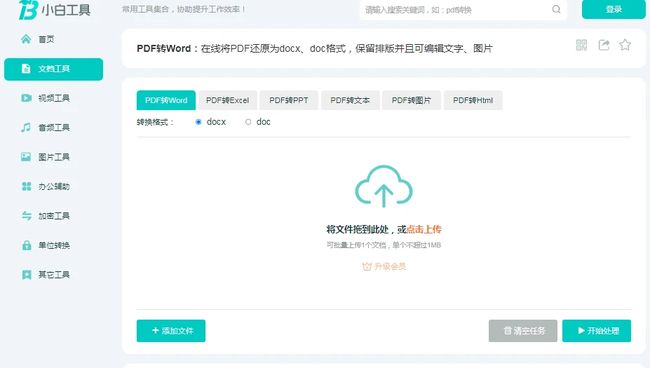Switch to the PDF转文本 tab
The height and width of the screenshot is (368, 650).
tap(350, 100)
